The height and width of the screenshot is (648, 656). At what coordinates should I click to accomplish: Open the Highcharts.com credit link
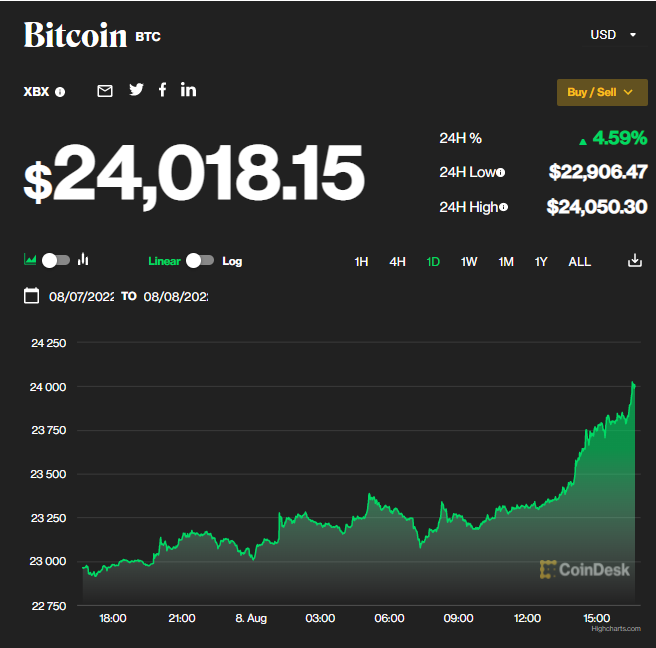pos(615,628)
